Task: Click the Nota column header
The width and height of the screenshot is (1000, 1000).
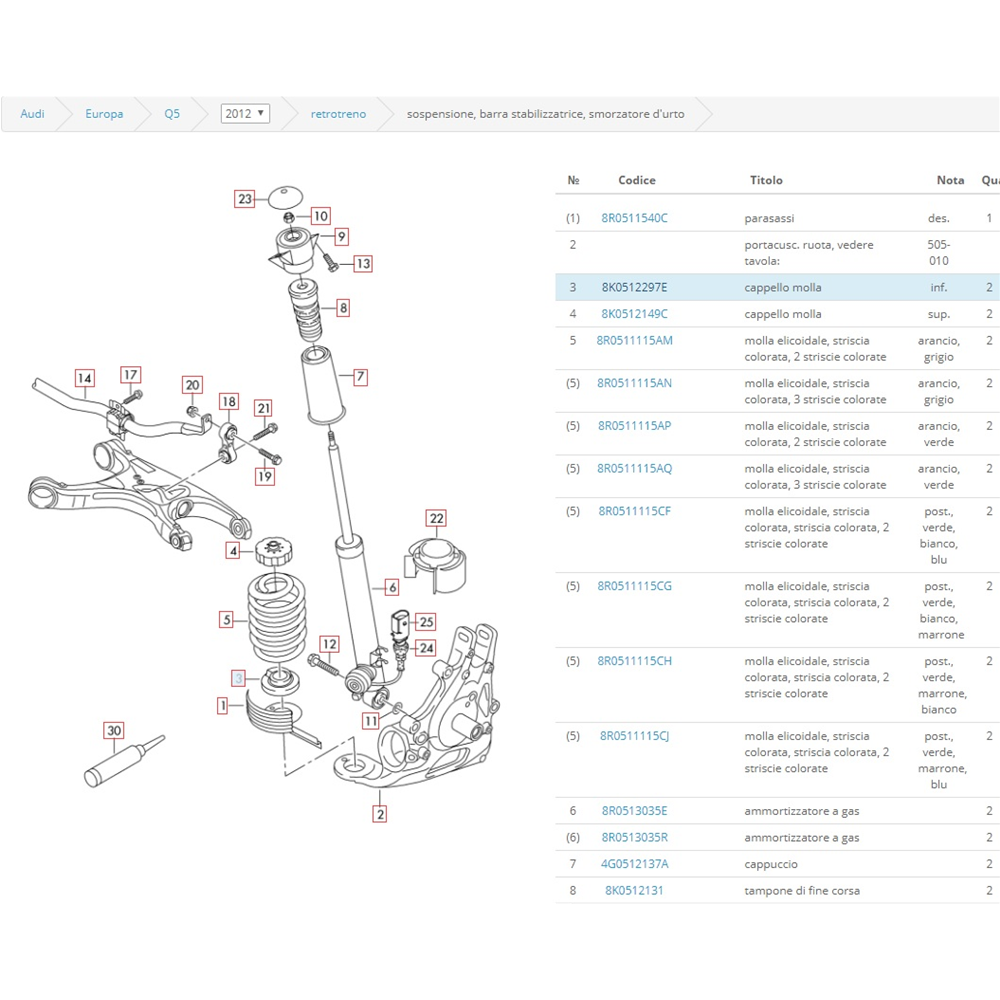Action: (x=950, y=180)
